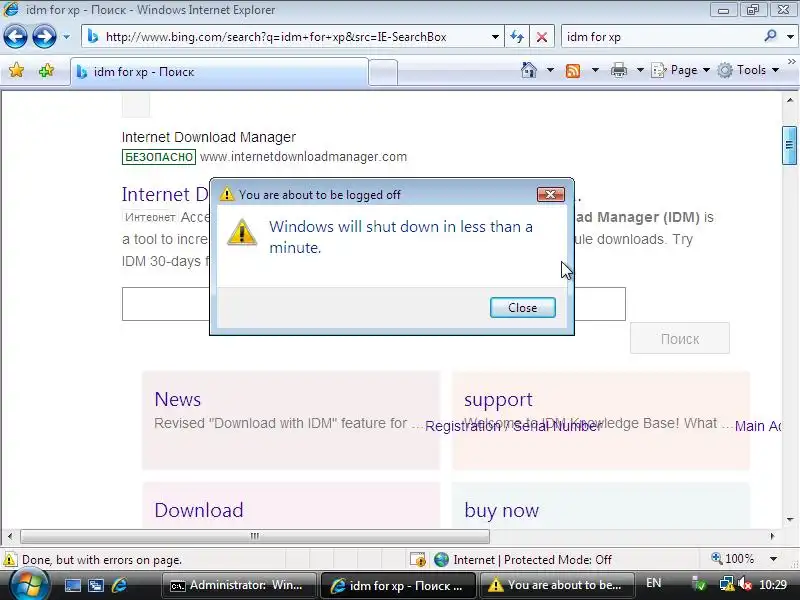
Task: Open recent pages dropdown next to Forward
Action: (66, 37)
